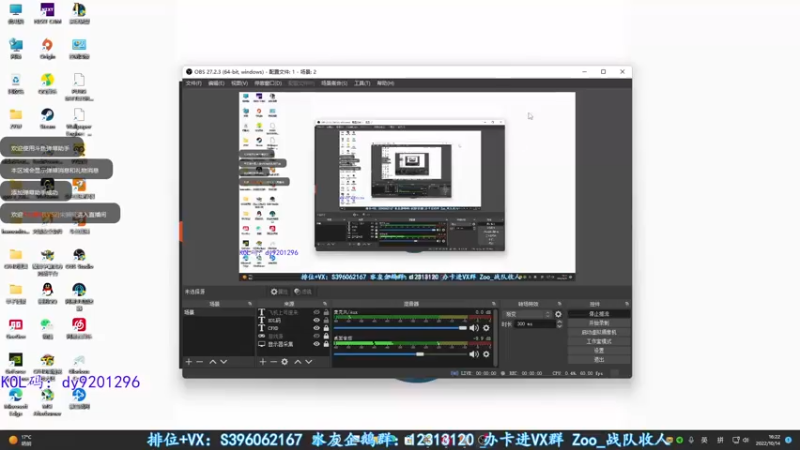
Task: Click the 开始录制 start recording button
Action: 599,323
